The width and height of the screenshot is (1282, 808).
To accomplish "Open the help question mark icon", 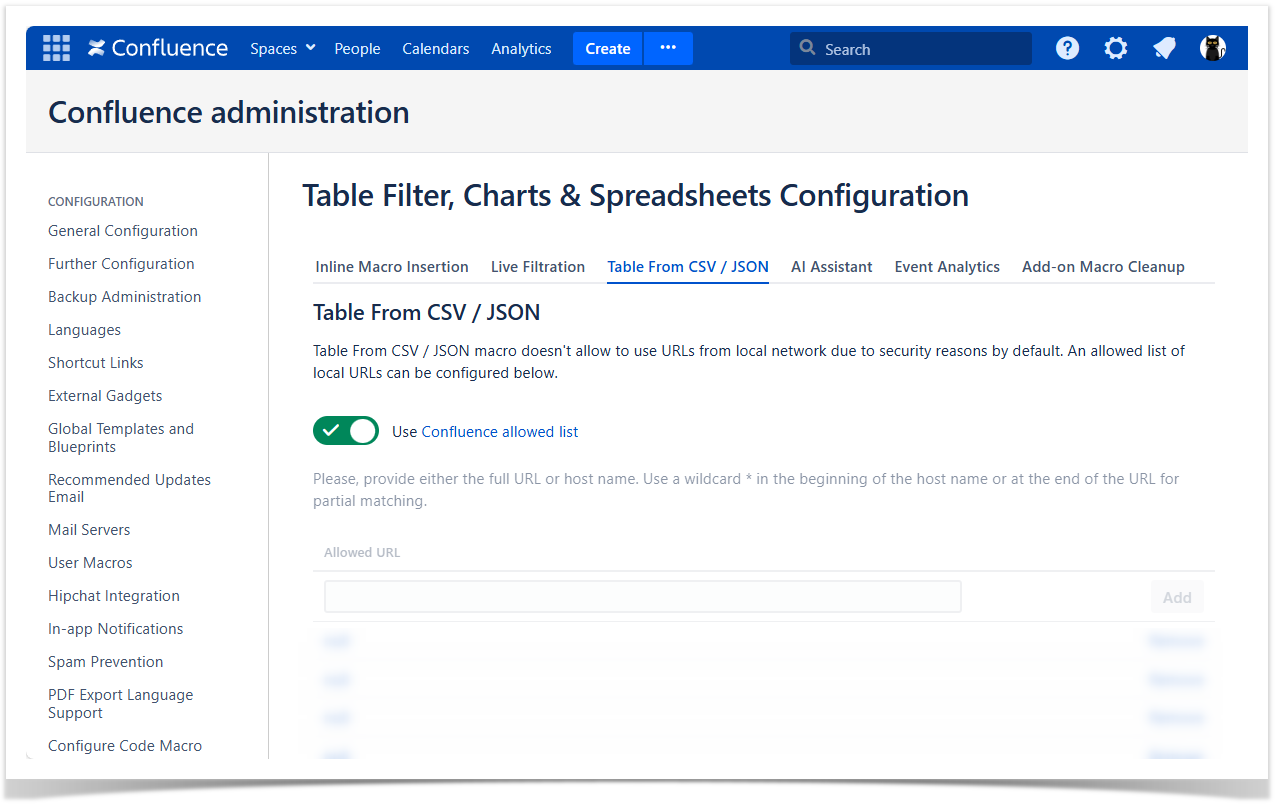I will pos(1067,48).
